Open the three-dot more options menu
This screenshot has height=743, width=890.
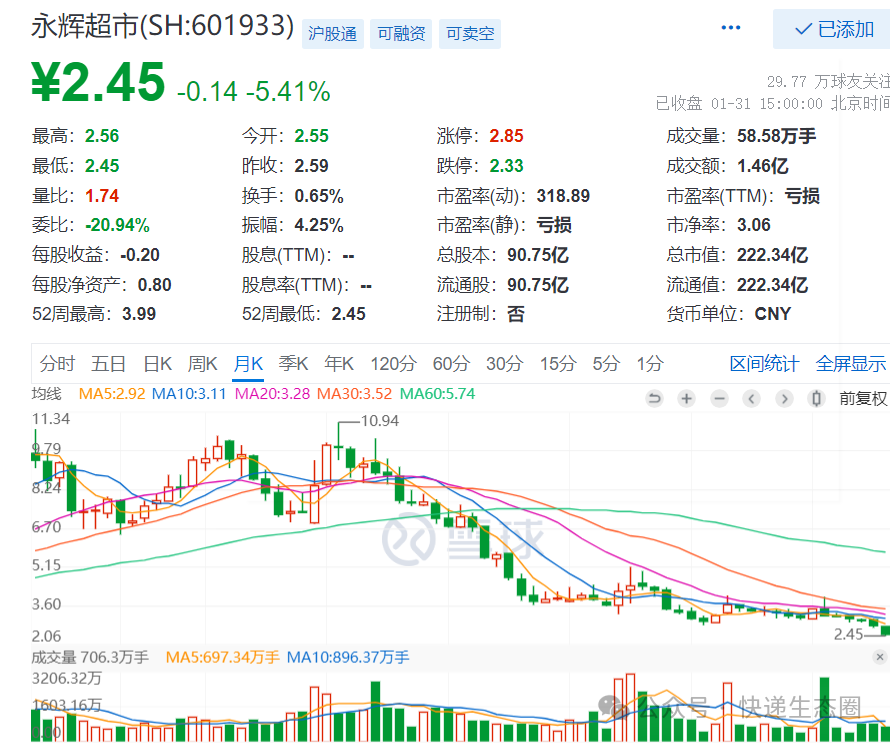pos(731,28)
